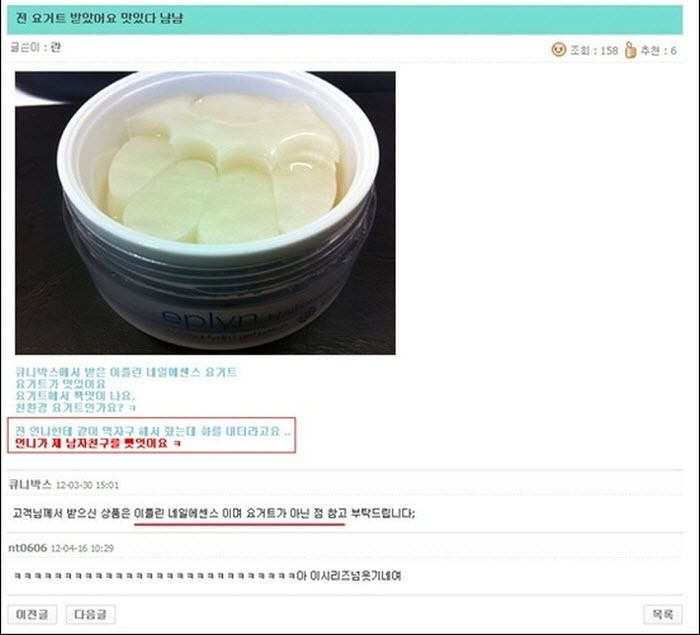This screenshot has width=700, height=635.
Task: Click the line 친환경 요거트인가요?
Action: tap(75, 407)
